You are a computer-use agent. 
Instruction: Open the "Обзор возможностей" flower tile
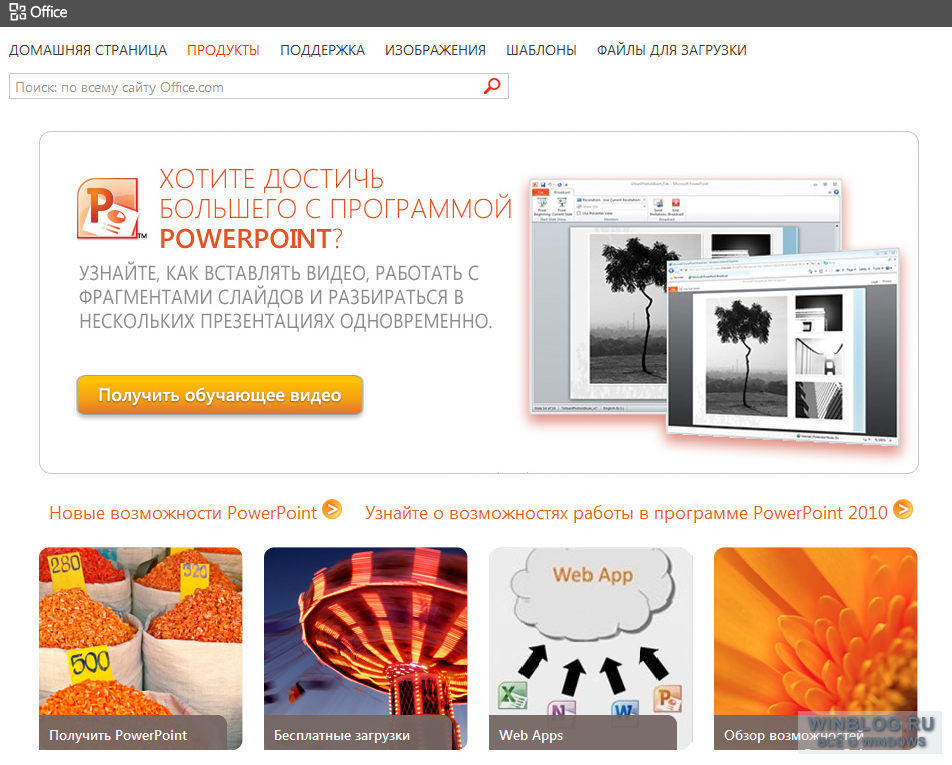(815, 648)
